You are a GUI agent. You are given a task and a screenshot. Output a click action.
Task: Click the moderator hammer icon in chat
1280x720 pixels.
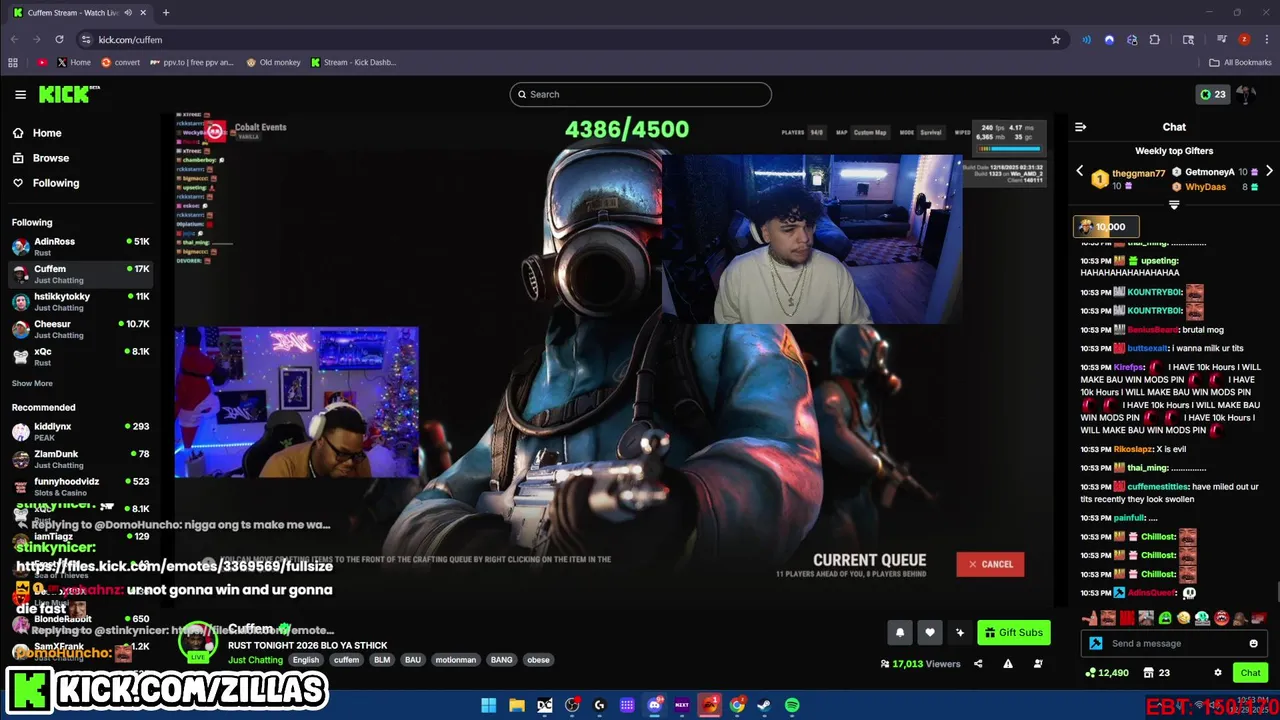(1095, 643)
